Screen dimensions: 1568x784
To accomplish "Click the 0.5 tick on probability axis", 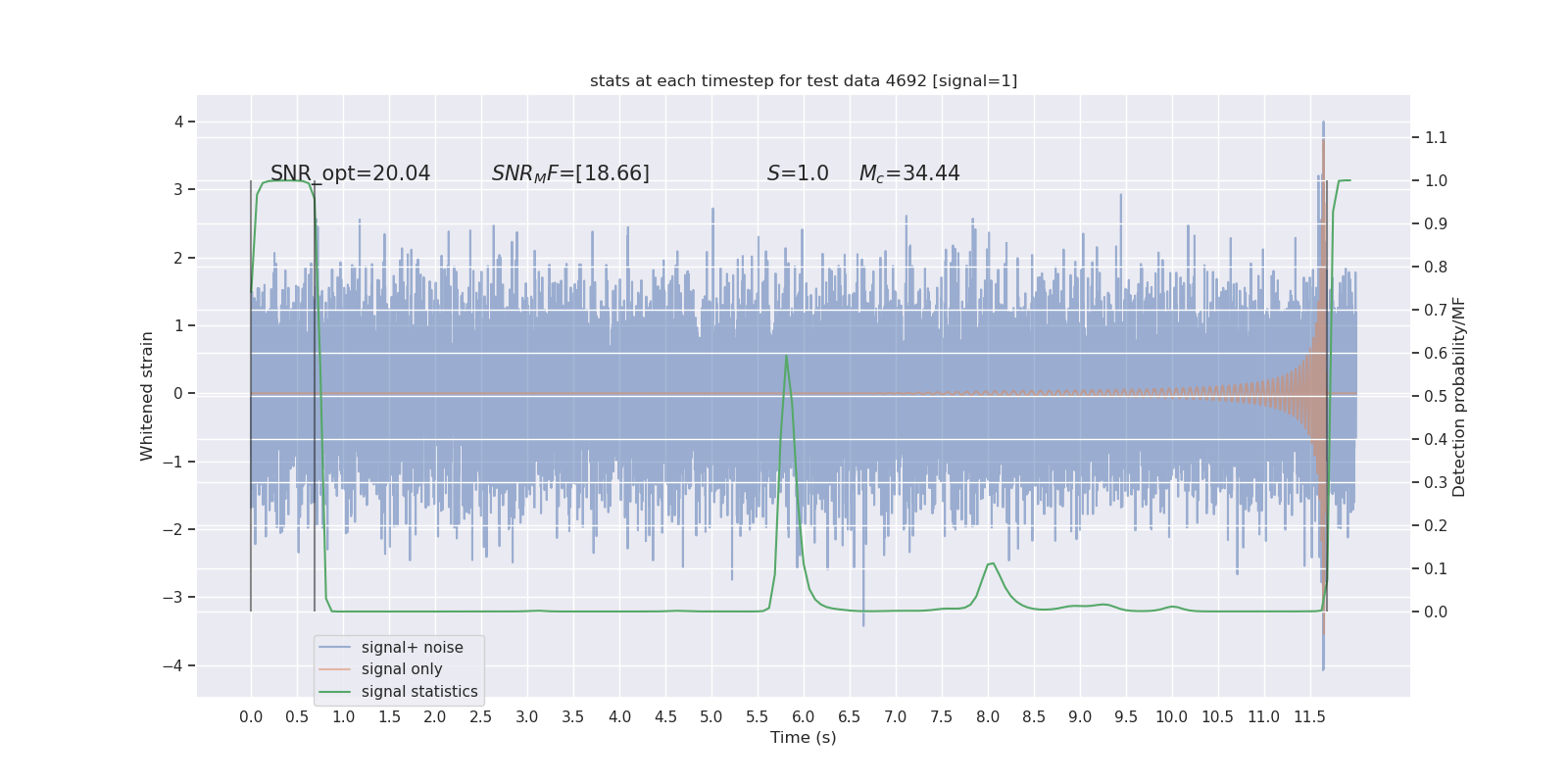I will [1436, 396].
